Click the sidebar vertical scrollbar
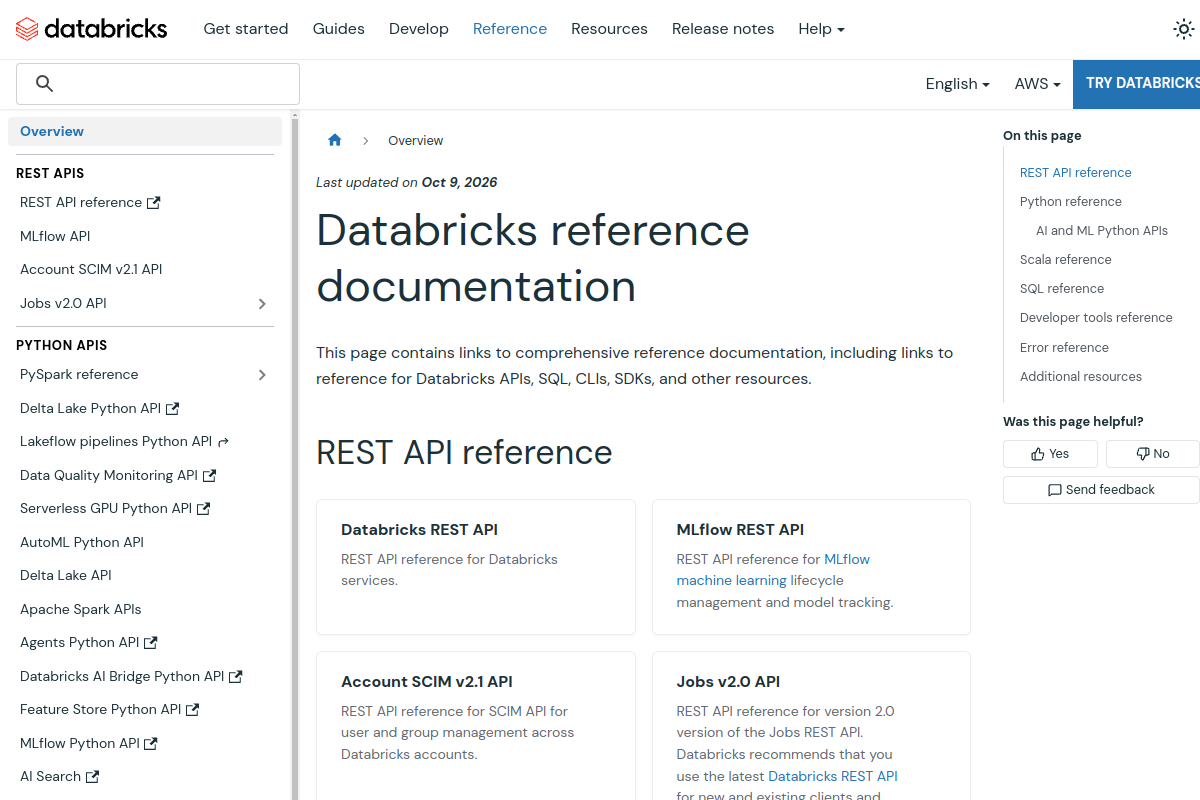The height and width of the screenshot is (800, 1200). point(295,455)
